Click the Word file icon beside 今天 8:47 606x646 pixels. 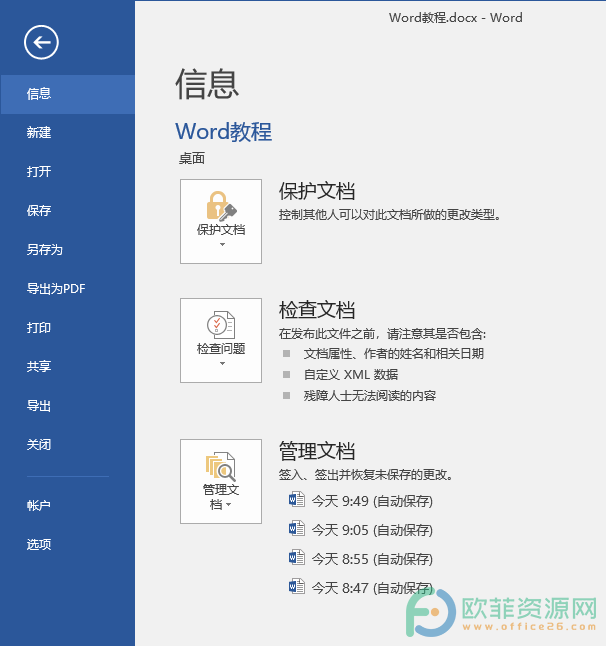point(297,586)
